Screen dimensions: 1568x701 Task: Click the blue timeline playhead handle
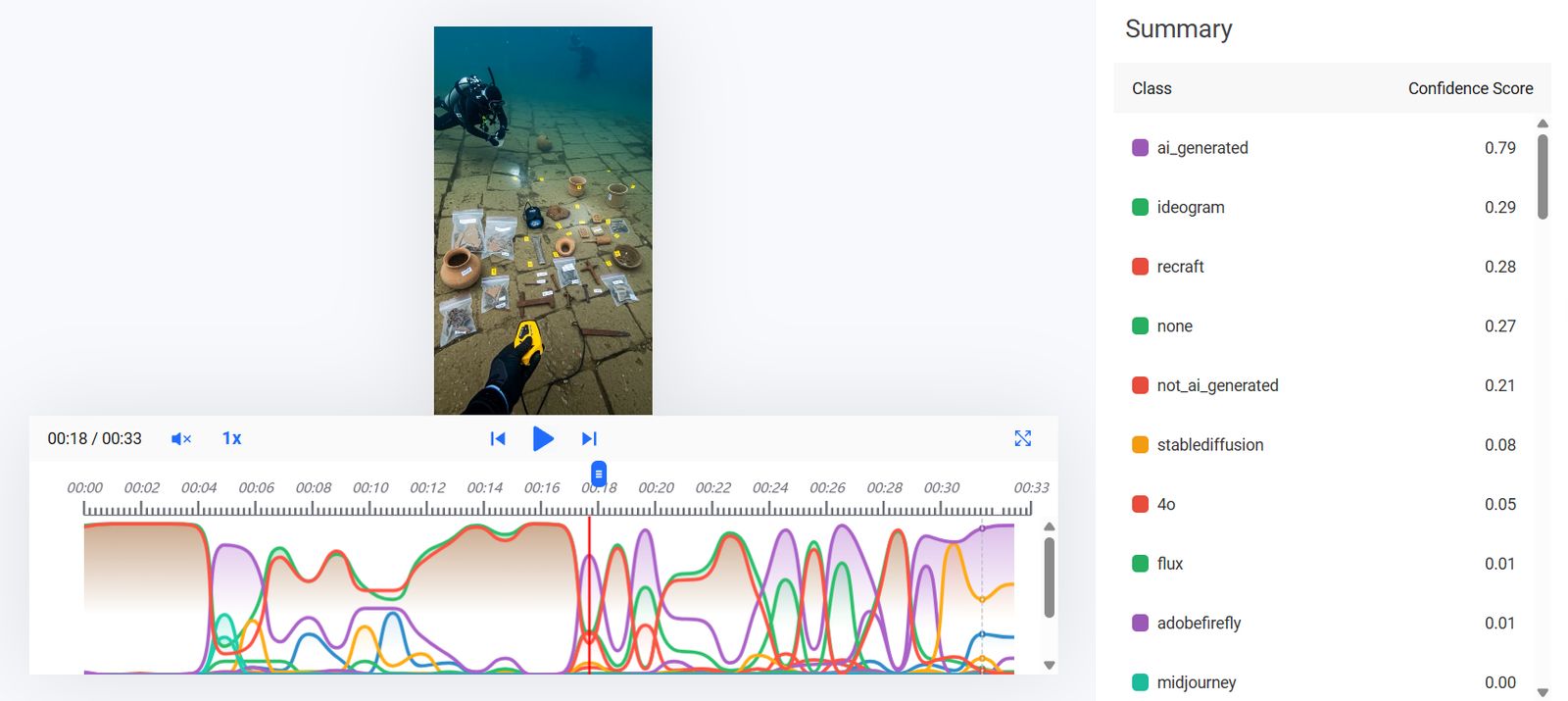[x=599, y=474]
